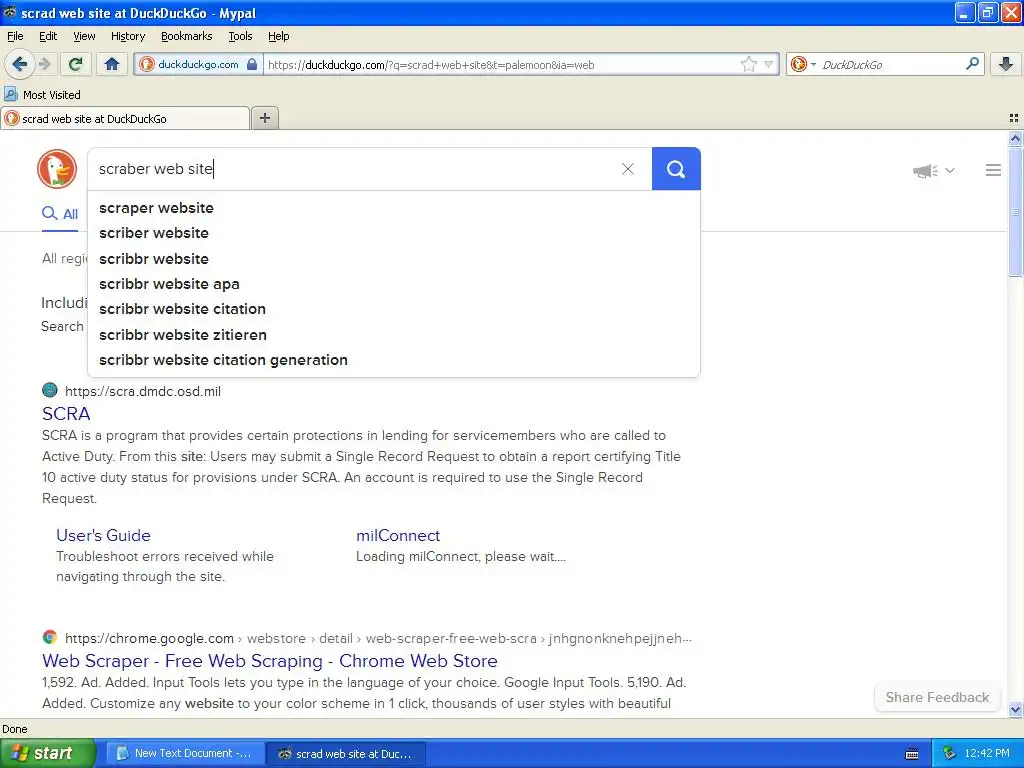Open the milConnect sitelink
The height and width of the screenshot is (768, 1024).
coord(398,535)
